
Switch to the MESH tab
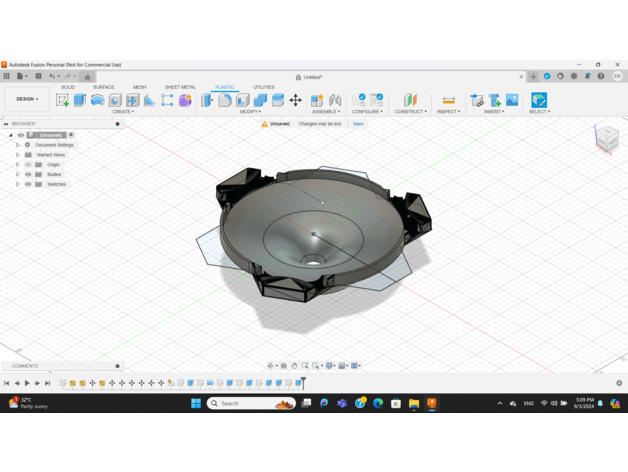tap(139, 87)
